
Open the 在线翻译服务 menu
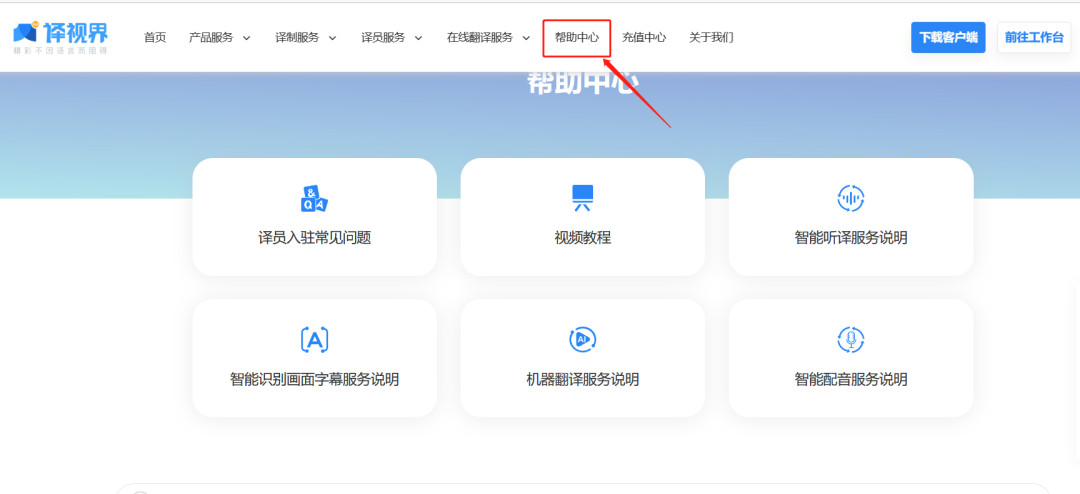pyautogui.click(x=480, y=37)
